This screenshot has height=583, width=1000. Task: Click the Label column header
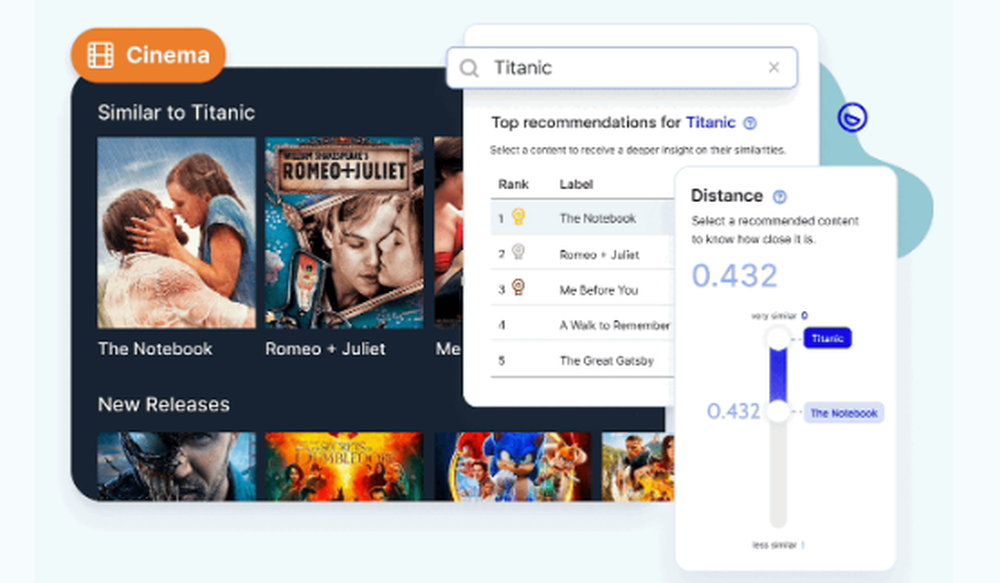(x=576, y=184)
